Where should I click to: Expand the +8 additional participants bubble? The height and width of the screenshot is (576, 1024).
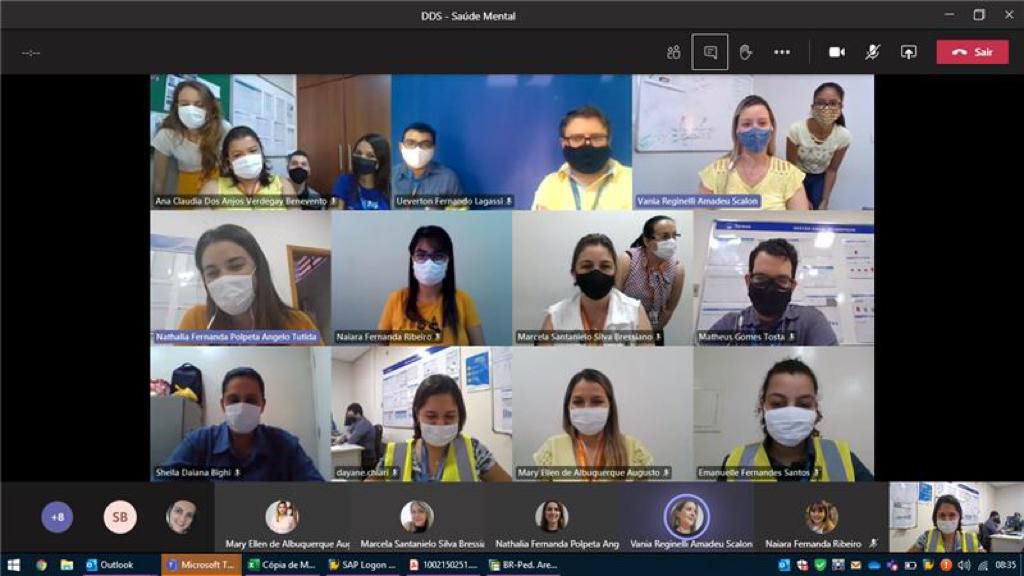[x=57, y=517]
